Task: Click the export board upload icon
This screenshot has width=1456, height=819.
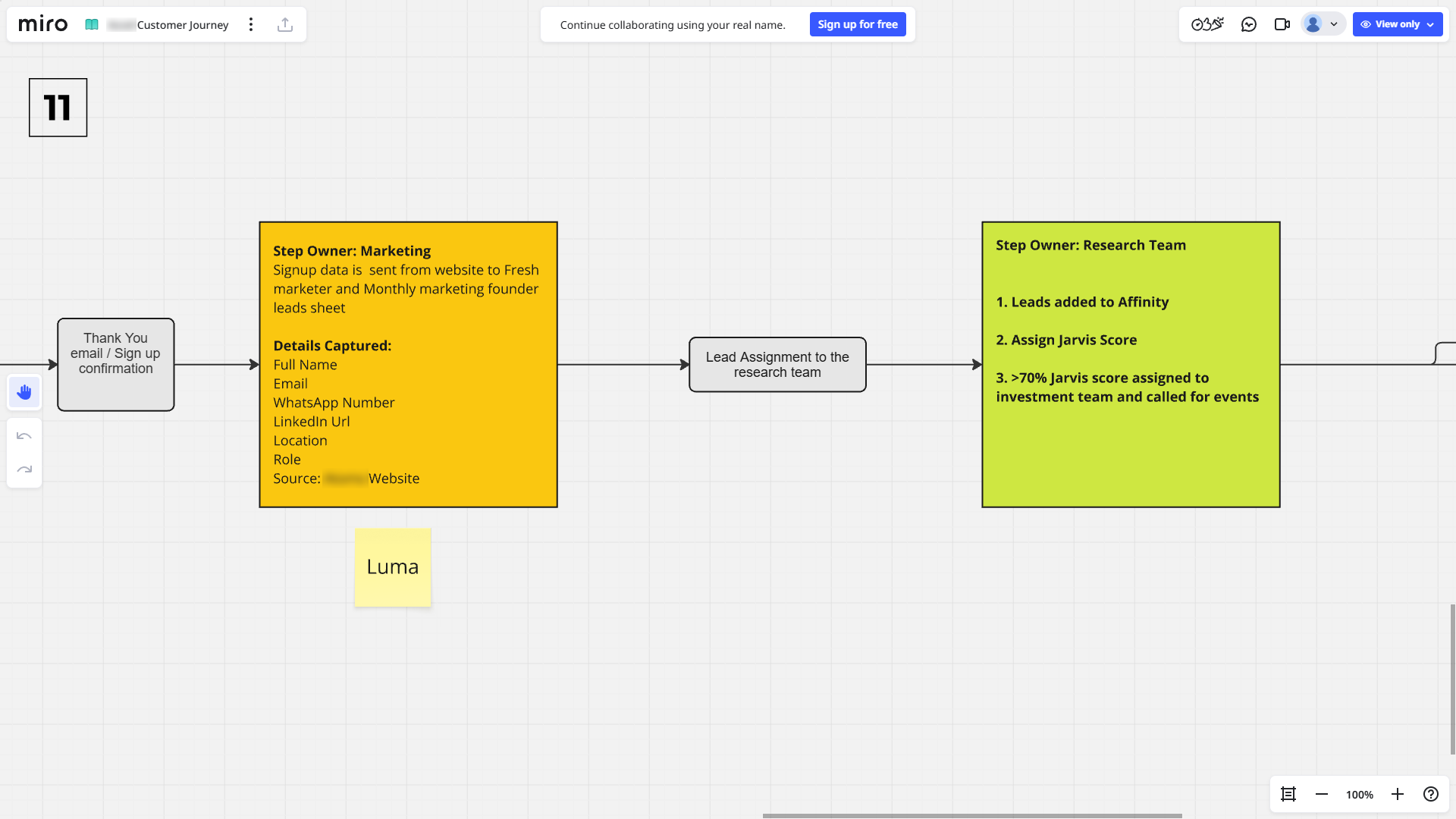Action: [x=285, y=24]
